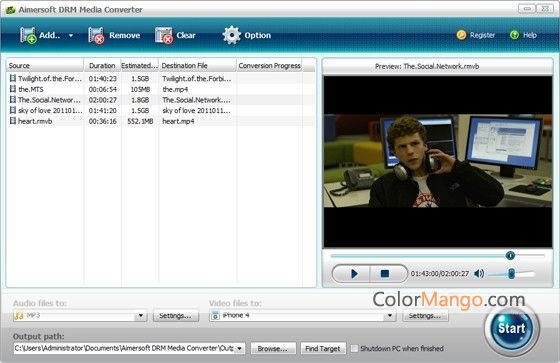Expand the Output path dropdown
This screenshot has height=363, width=560.
tap(240, 348)
